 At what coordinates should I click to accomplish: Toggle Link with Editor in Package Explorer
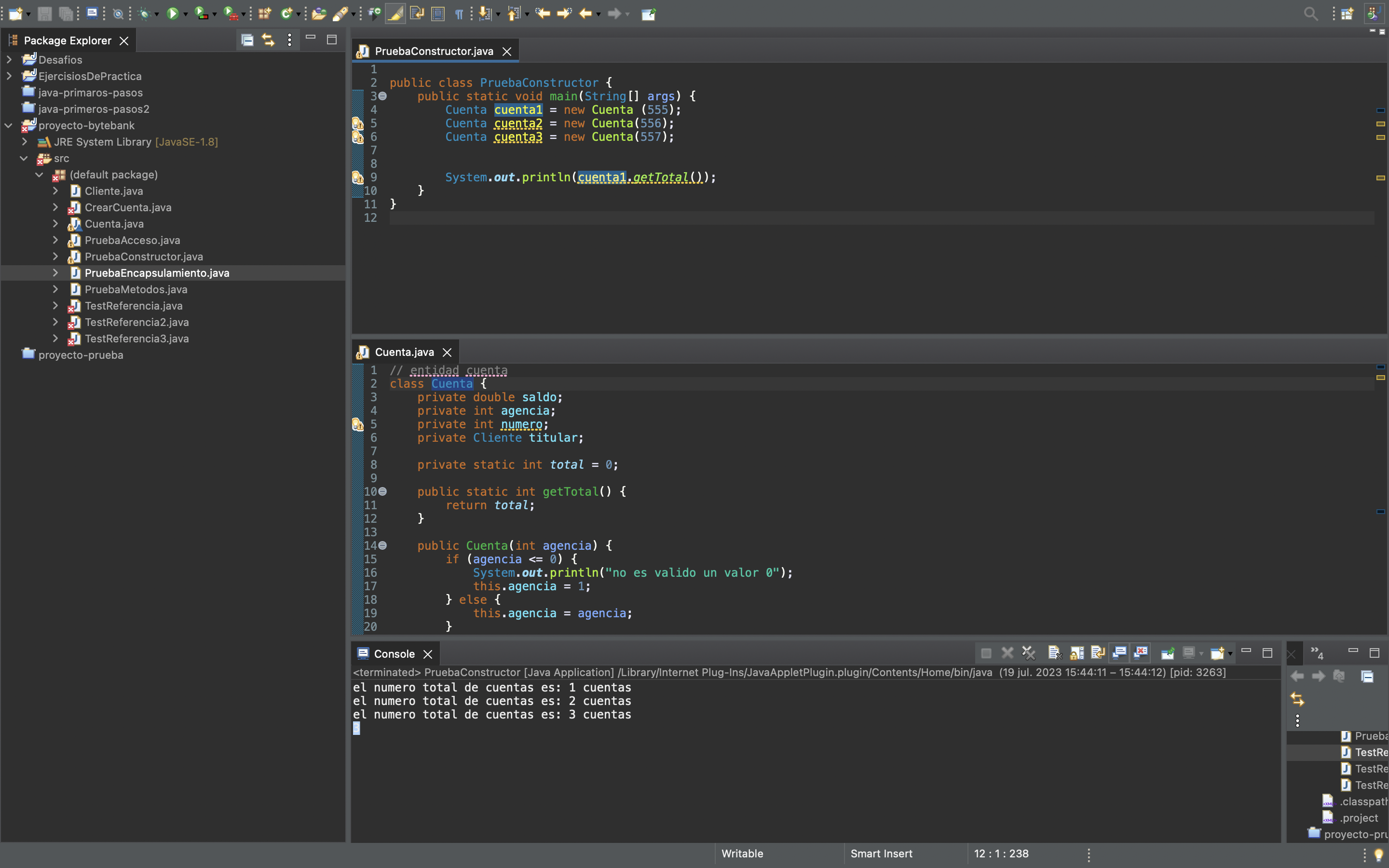point(268,40)
